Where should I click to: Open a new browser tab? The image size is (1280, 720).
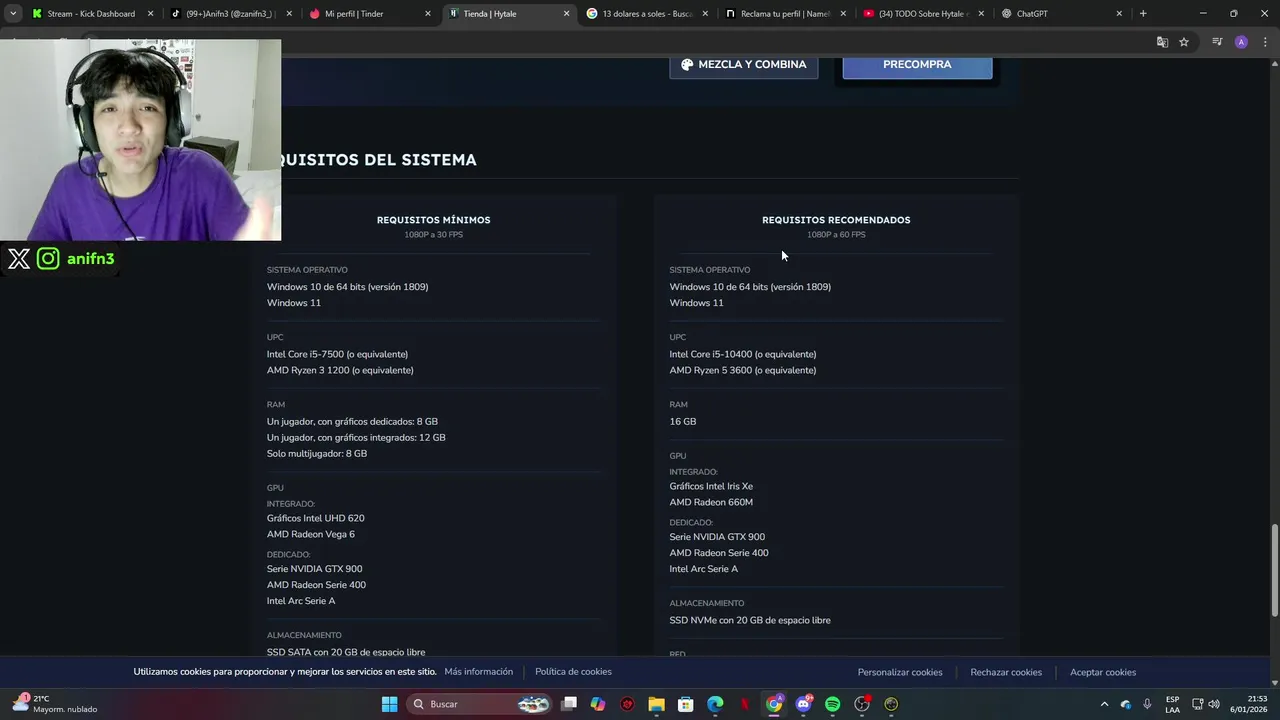click(x=1143, y=14)
